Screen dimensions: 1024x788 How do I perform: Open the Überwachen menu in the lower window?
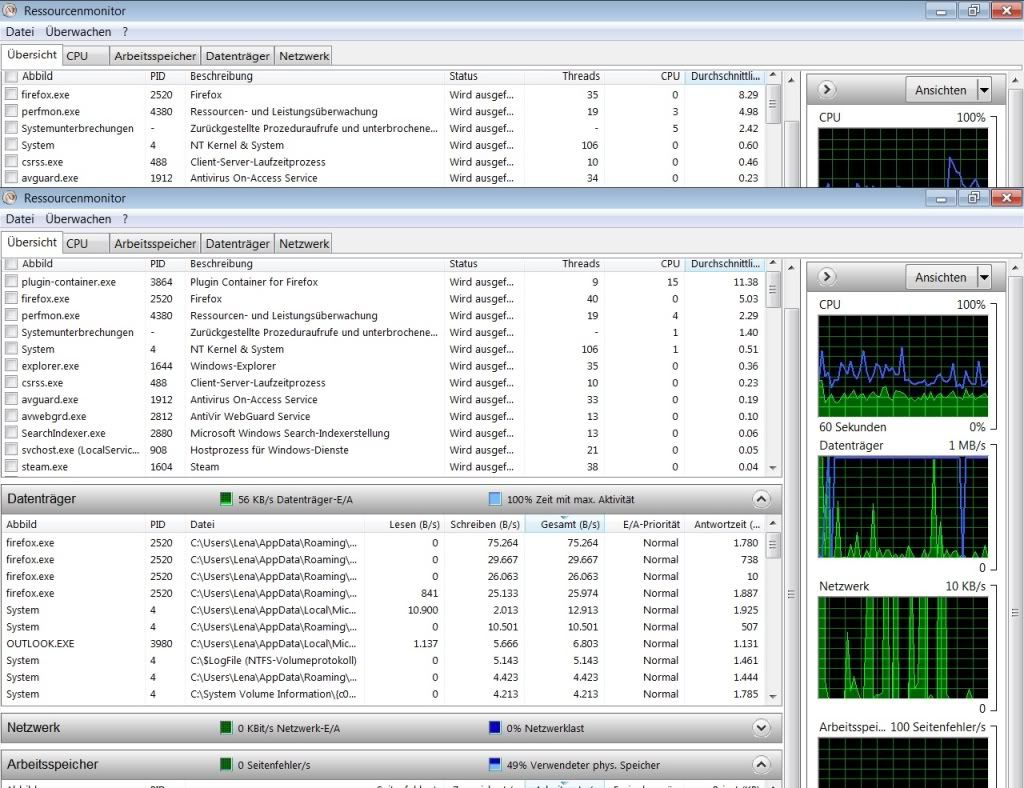coord(78,218)
